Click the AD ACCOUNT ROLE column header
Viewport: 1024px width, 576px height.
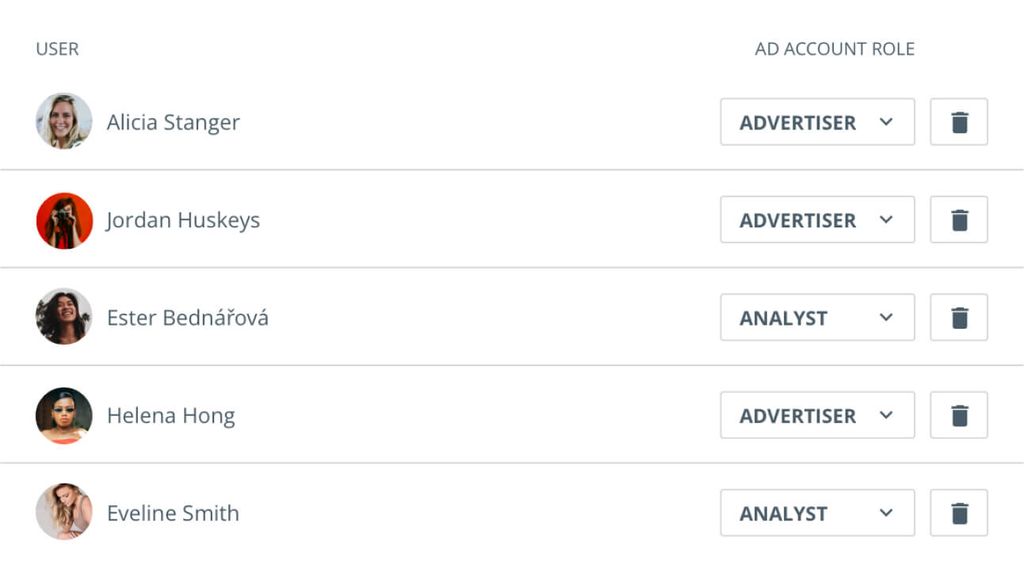[834, 49]
